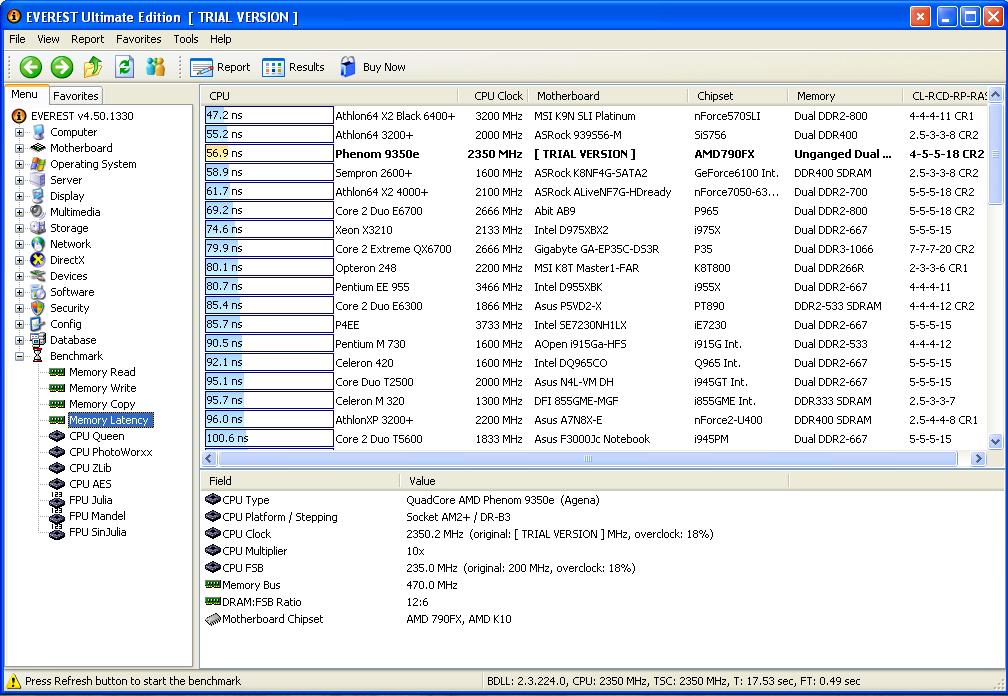Sort by the Motherboard column header
The width and height of the screenshot is (1008, 696).
click(x=608, y=96)
